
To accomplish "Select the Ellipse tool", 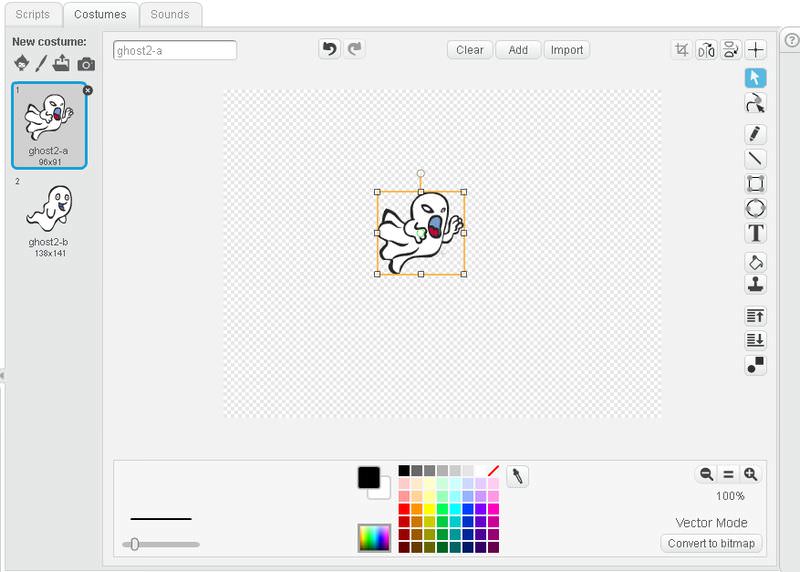I will click(x=755, y=208).
